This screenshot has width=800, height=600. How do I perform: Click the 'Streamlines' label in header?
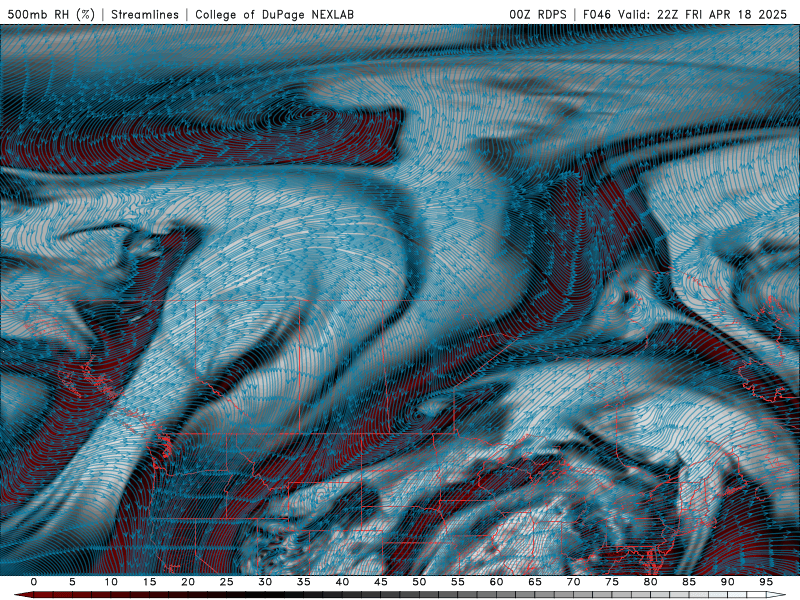pos(145,14)
